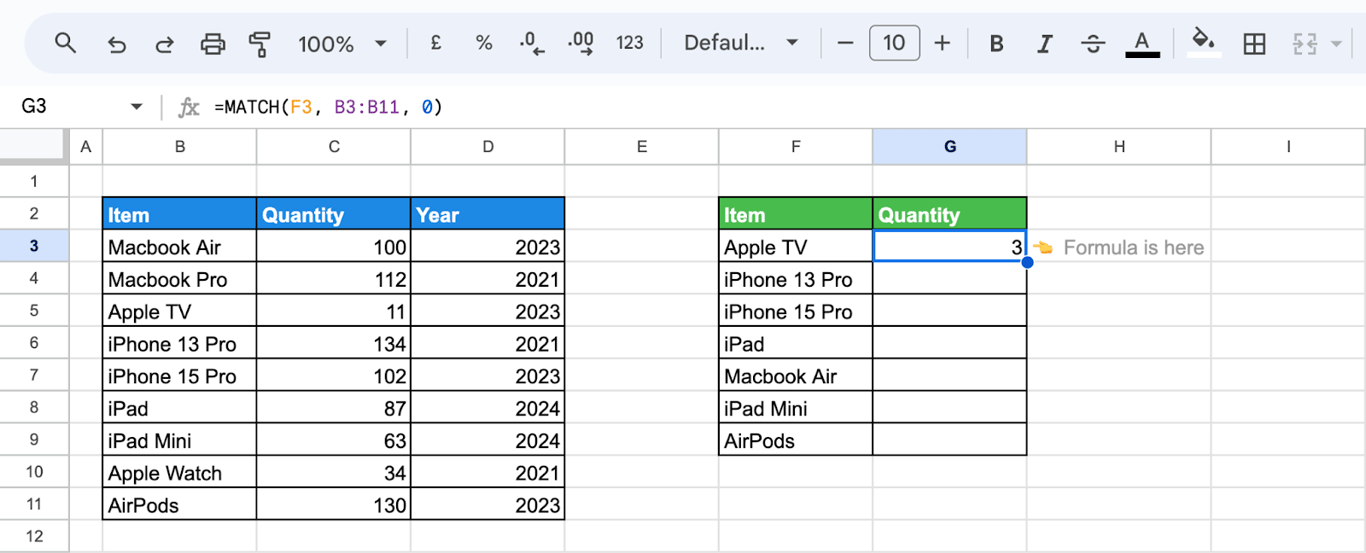
Task: Select row 3 header
Action: point(34,247)
